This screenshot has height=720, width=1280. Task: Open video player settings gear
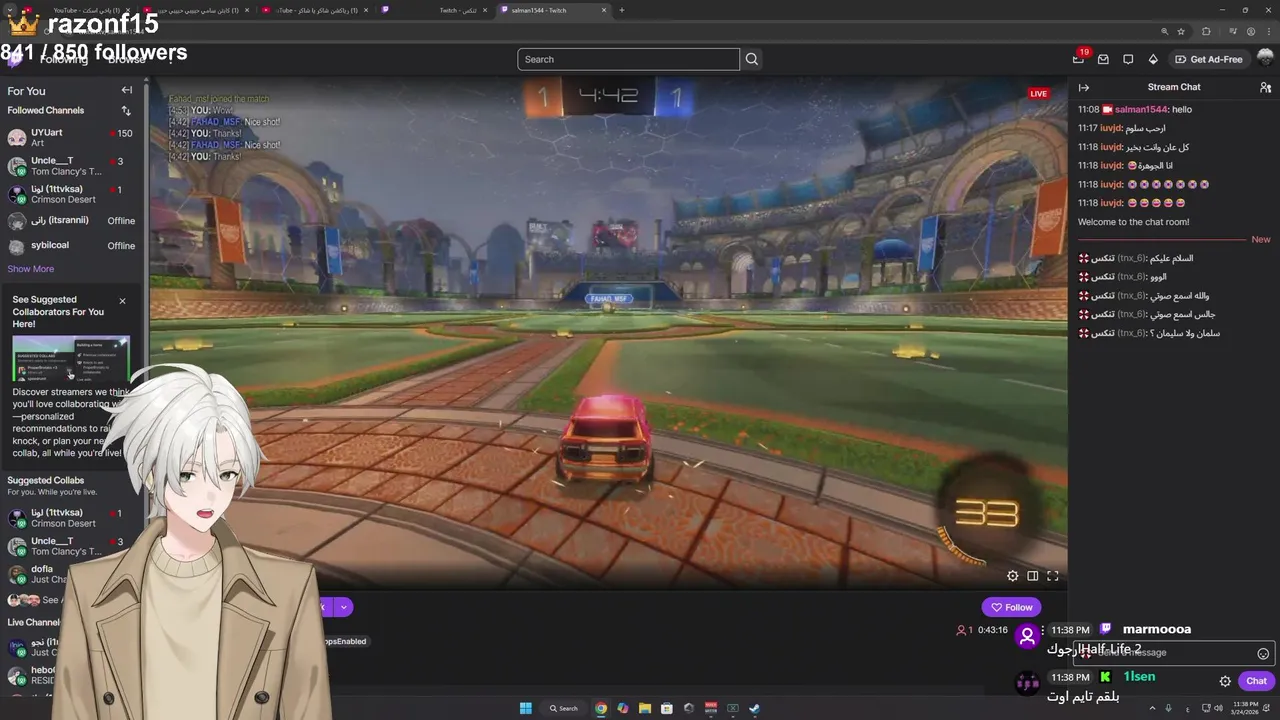[x=1012, y=576]
